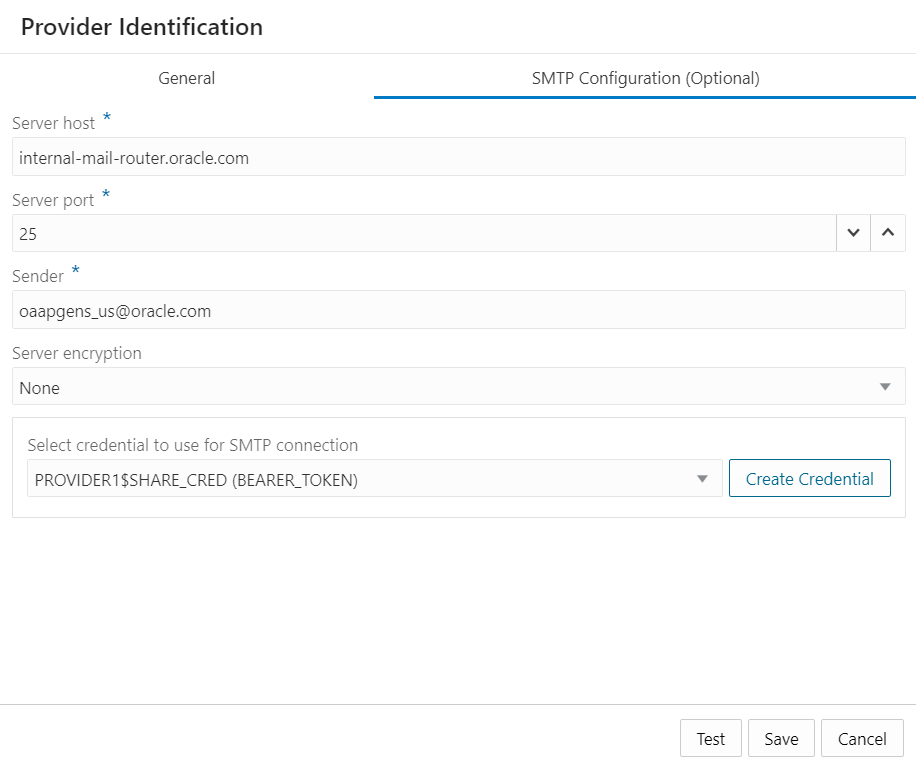The height and width of the screenshot is (769, 916).
Task: Click the Create Credential button
Action: click(809, 478)
